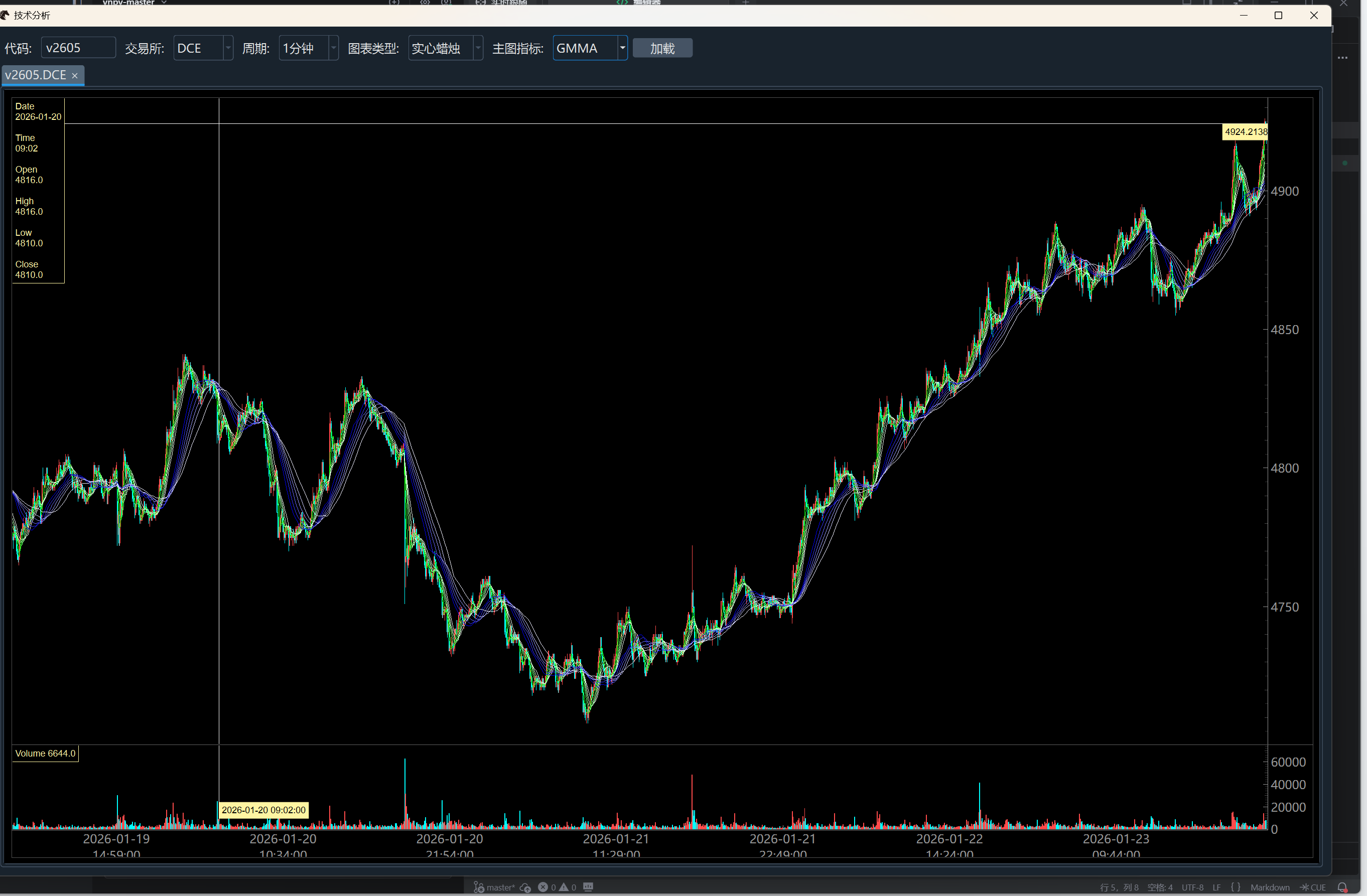Close the v2605.DCE chart tab

75,76
